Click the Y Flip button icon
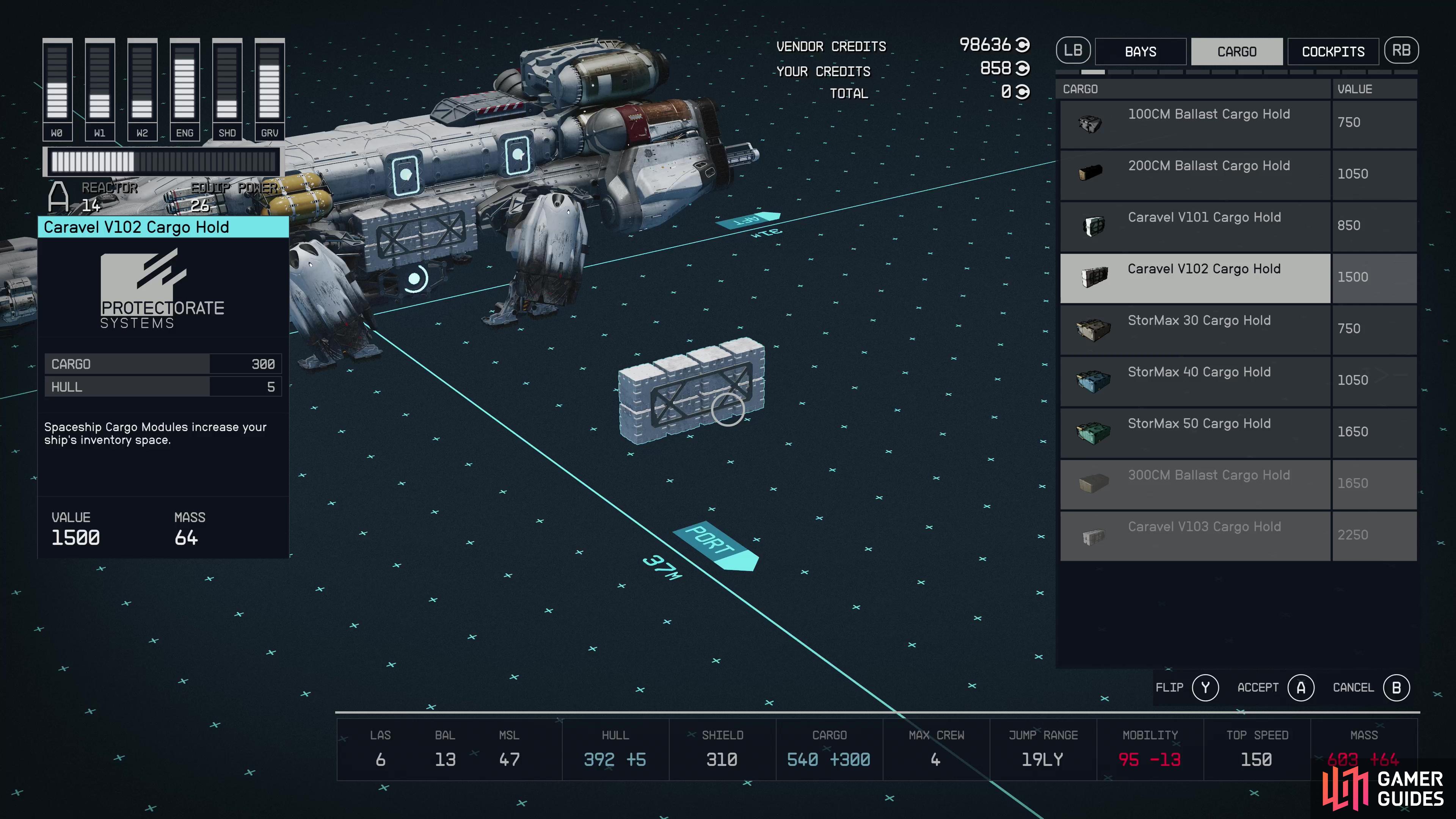This screenshot has width=1456, height=819. (x=1205, y=688)
